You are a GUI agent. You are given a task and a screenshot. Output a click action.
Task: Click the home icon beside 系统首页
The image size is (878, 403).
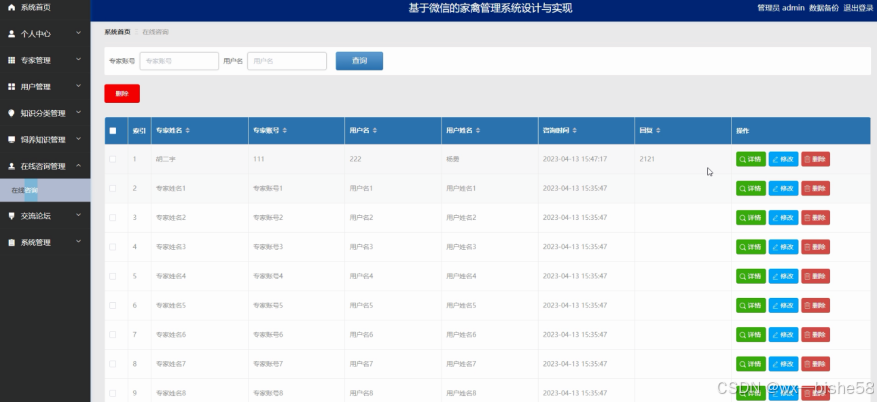[x=11, y=7]
